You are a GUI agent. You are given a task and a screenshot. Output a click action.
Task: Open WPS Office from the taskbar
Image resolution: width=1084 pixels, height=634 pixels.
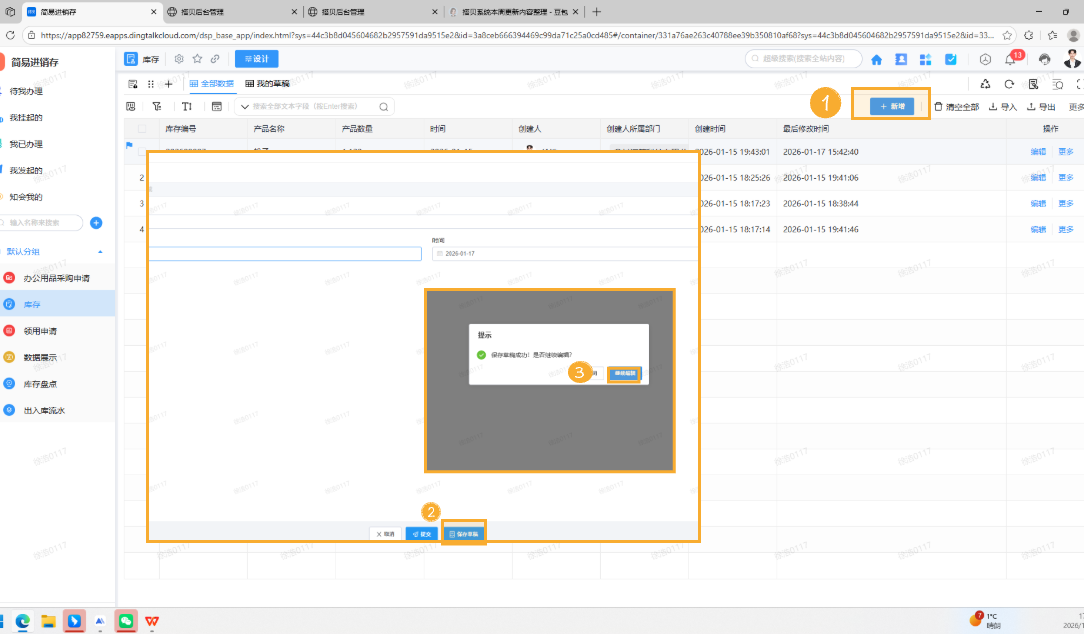coord(153,620)
